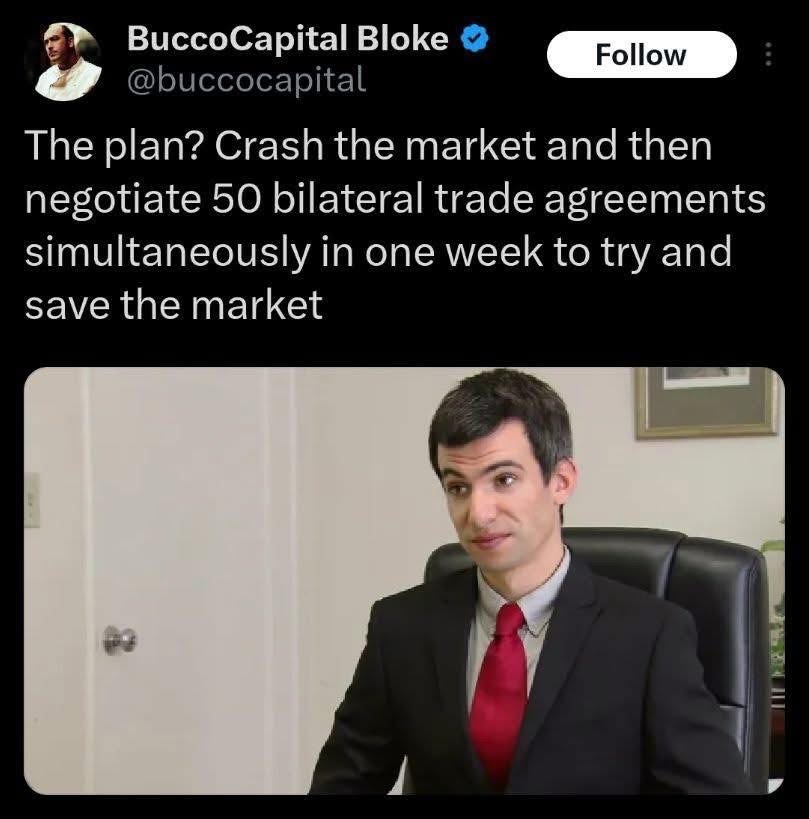Click the blue verified checkmark badge
Image resolution: width=809 pixels, height=819 pixels.
tap(474, 40)
